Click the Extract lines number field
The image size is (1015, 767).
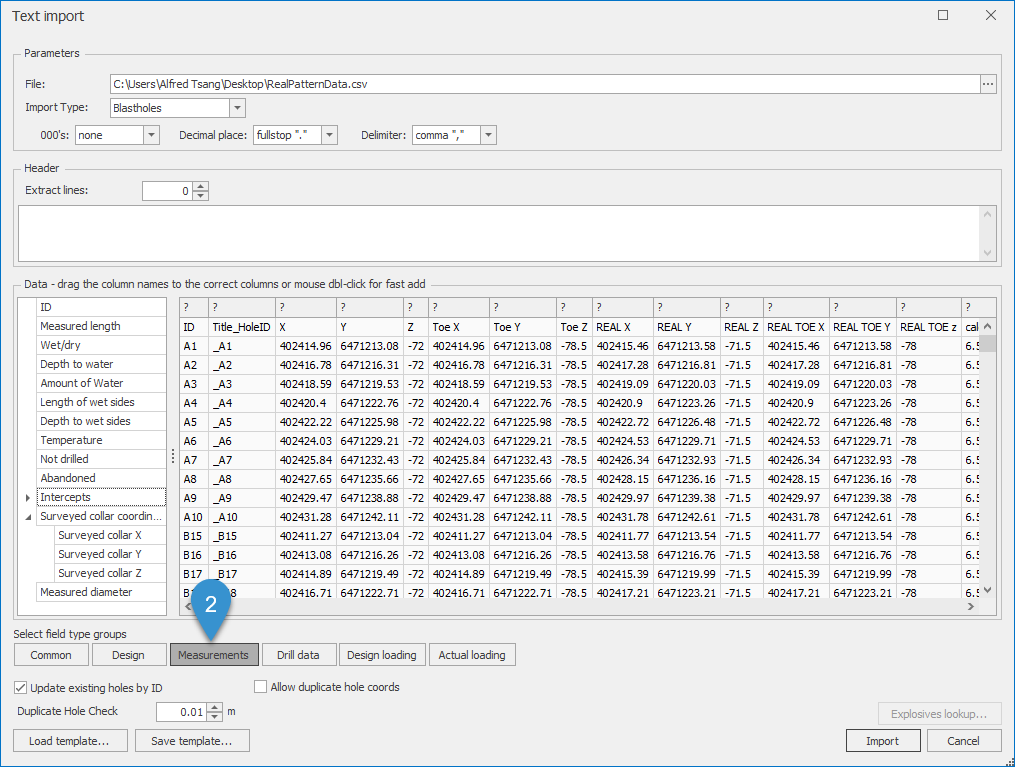click(x=168, y=191)
